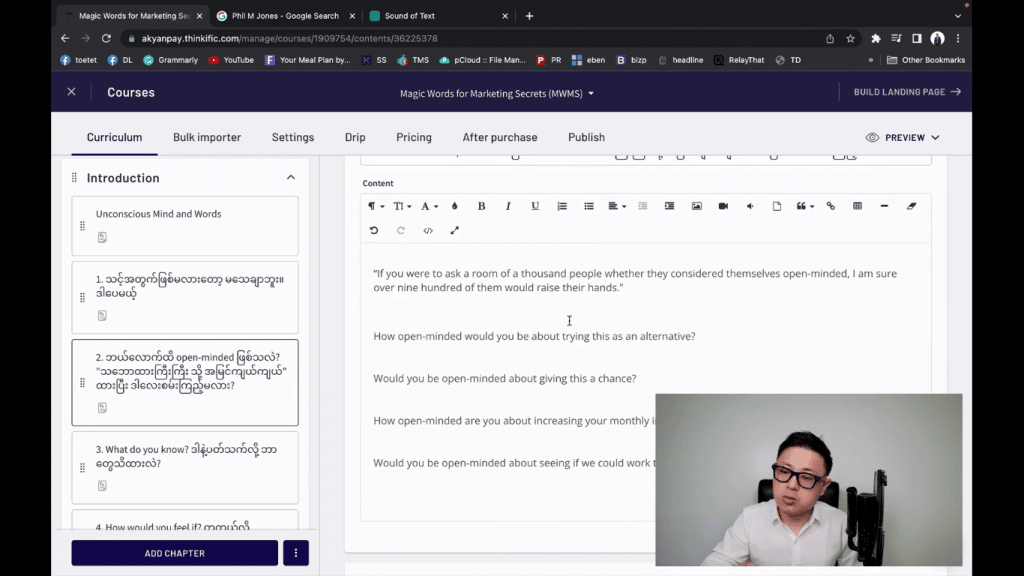The width and height of the screenshot is (1024, 576).
Task: Open the Other Bookmarks folder
Action: click(926, 60)
